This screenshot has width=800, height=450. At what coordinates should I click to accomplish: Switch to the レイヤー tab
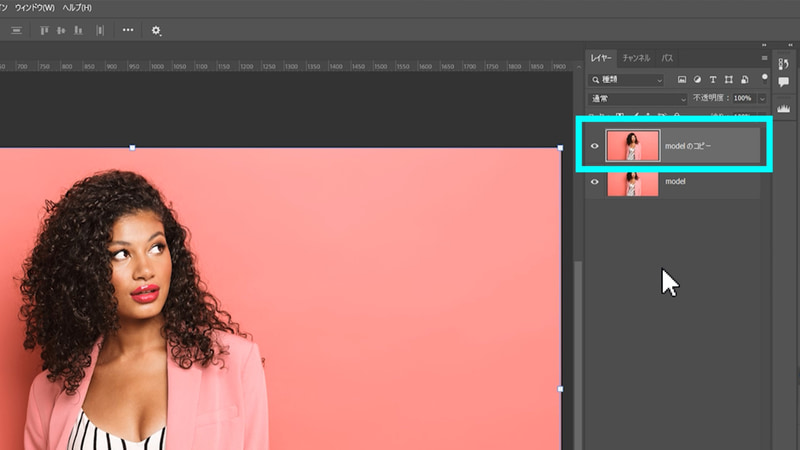[601, 58]
